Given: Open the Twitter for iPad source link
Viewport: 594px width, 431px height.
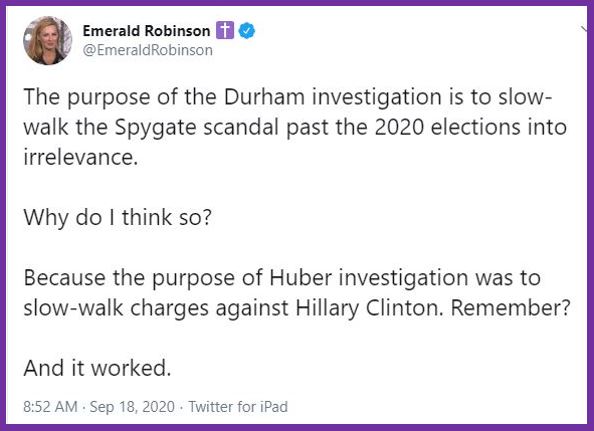Looking at the screenshot, I should (238, 407).
